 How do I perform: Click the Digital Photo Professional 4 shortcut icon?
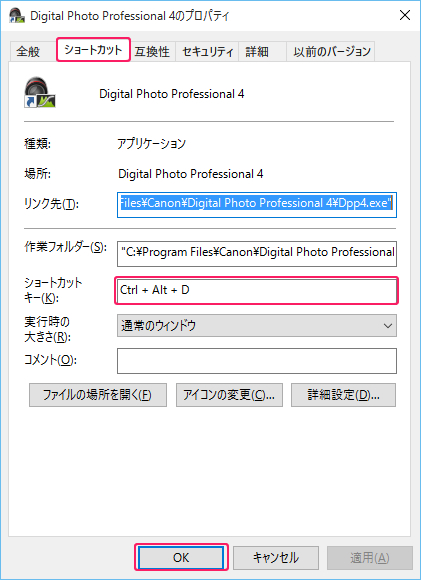(x=40, y=92)
